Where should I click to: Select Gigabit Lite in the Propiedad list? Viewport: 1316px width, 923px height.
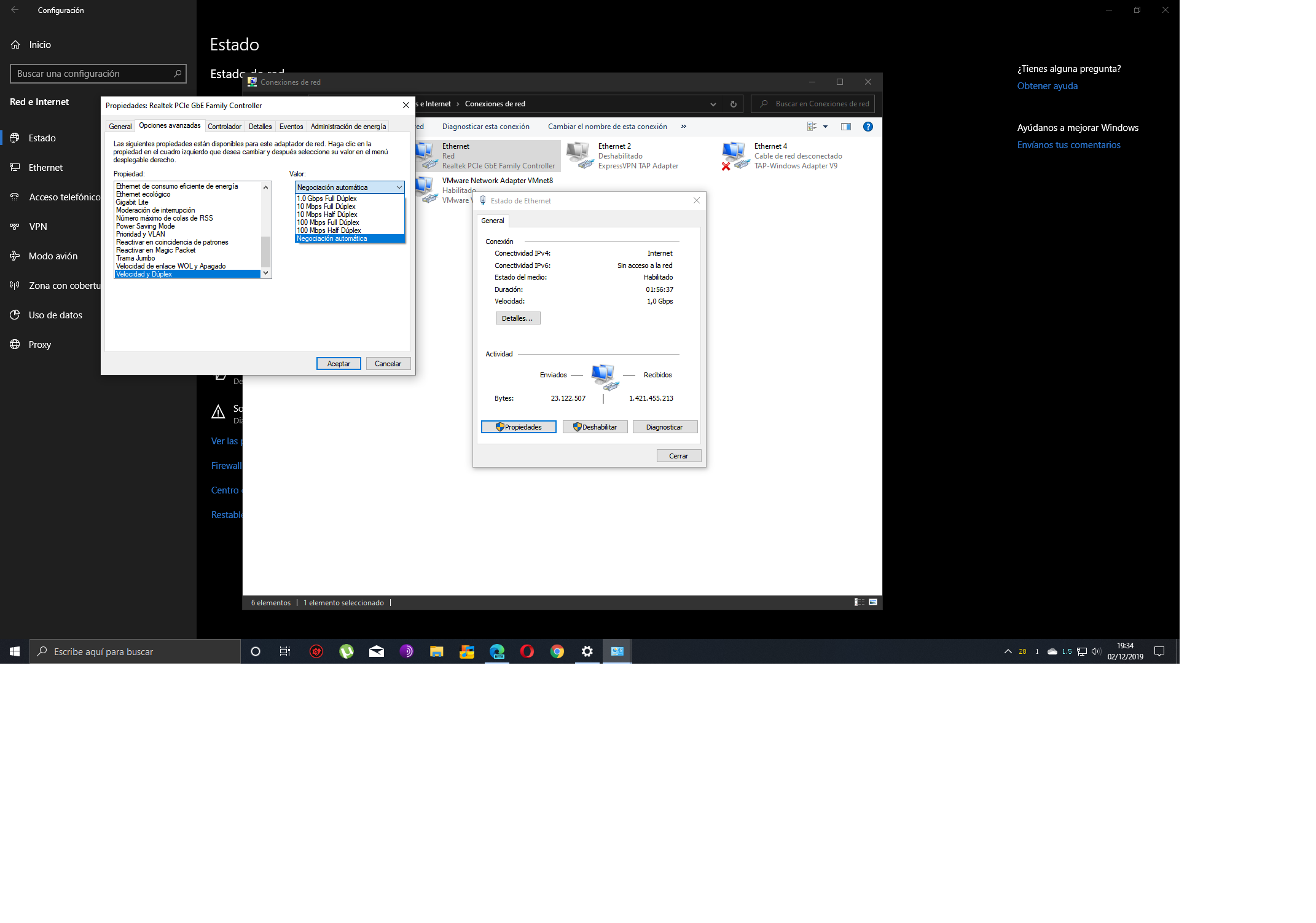pyautogui.click(x=187, y=202)
